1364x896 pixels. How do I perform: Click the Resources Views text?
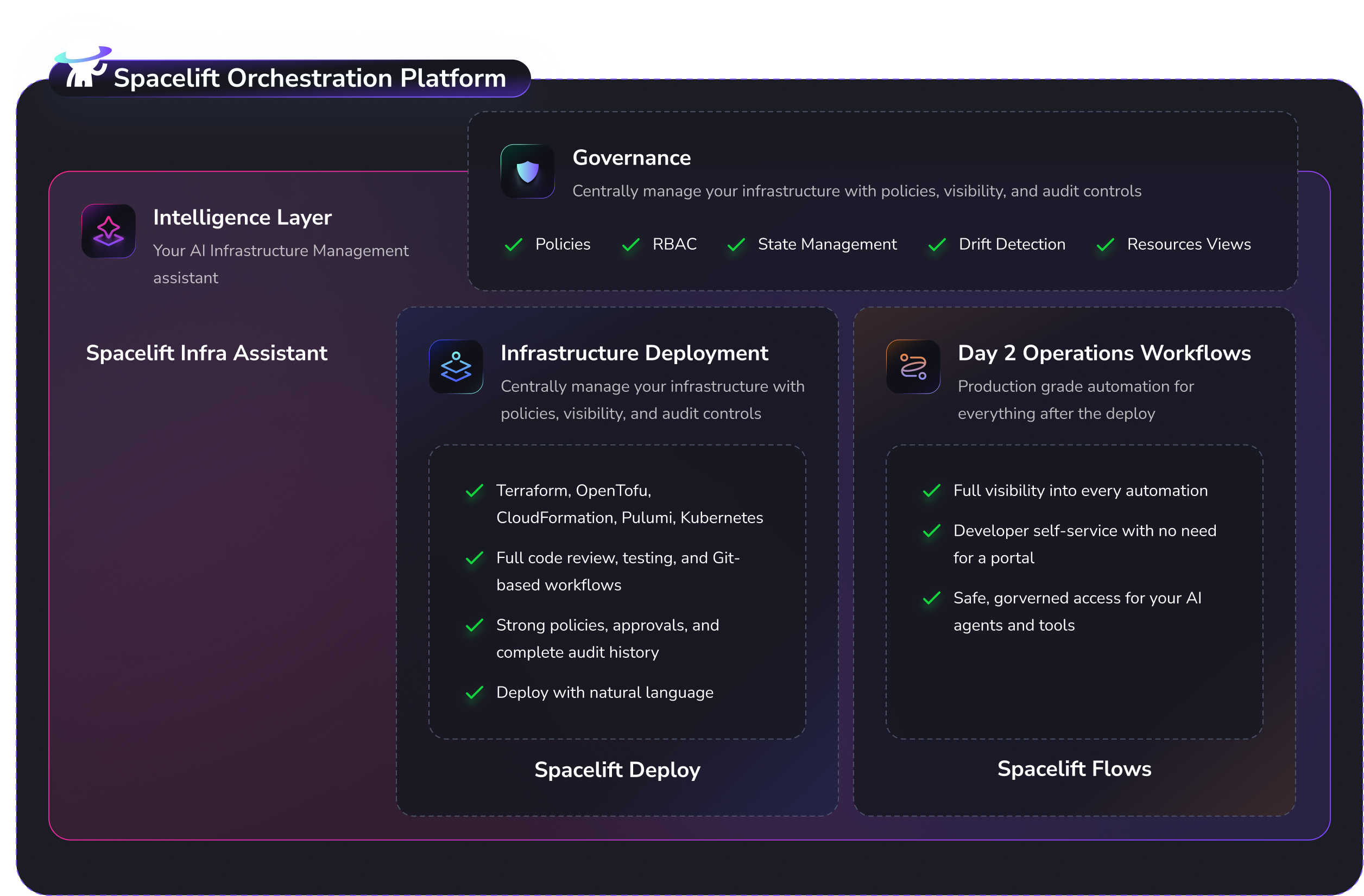click(1189, 244)
